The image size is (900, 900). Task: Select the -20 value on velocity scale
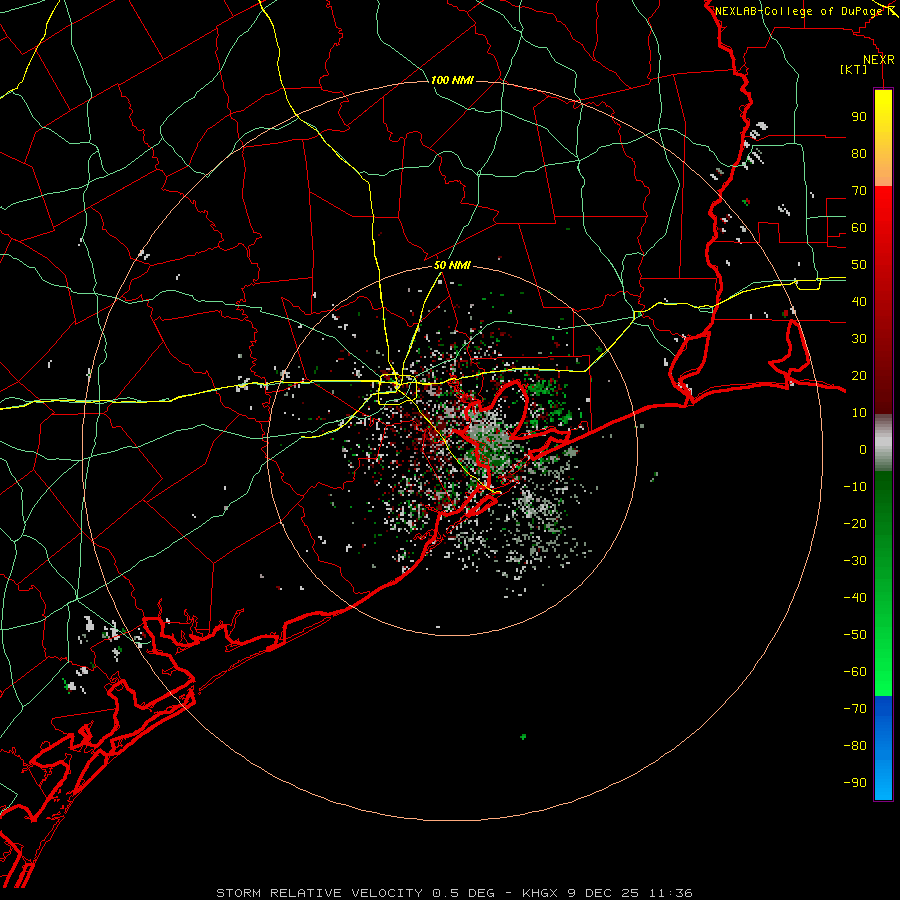coord(855,524)
